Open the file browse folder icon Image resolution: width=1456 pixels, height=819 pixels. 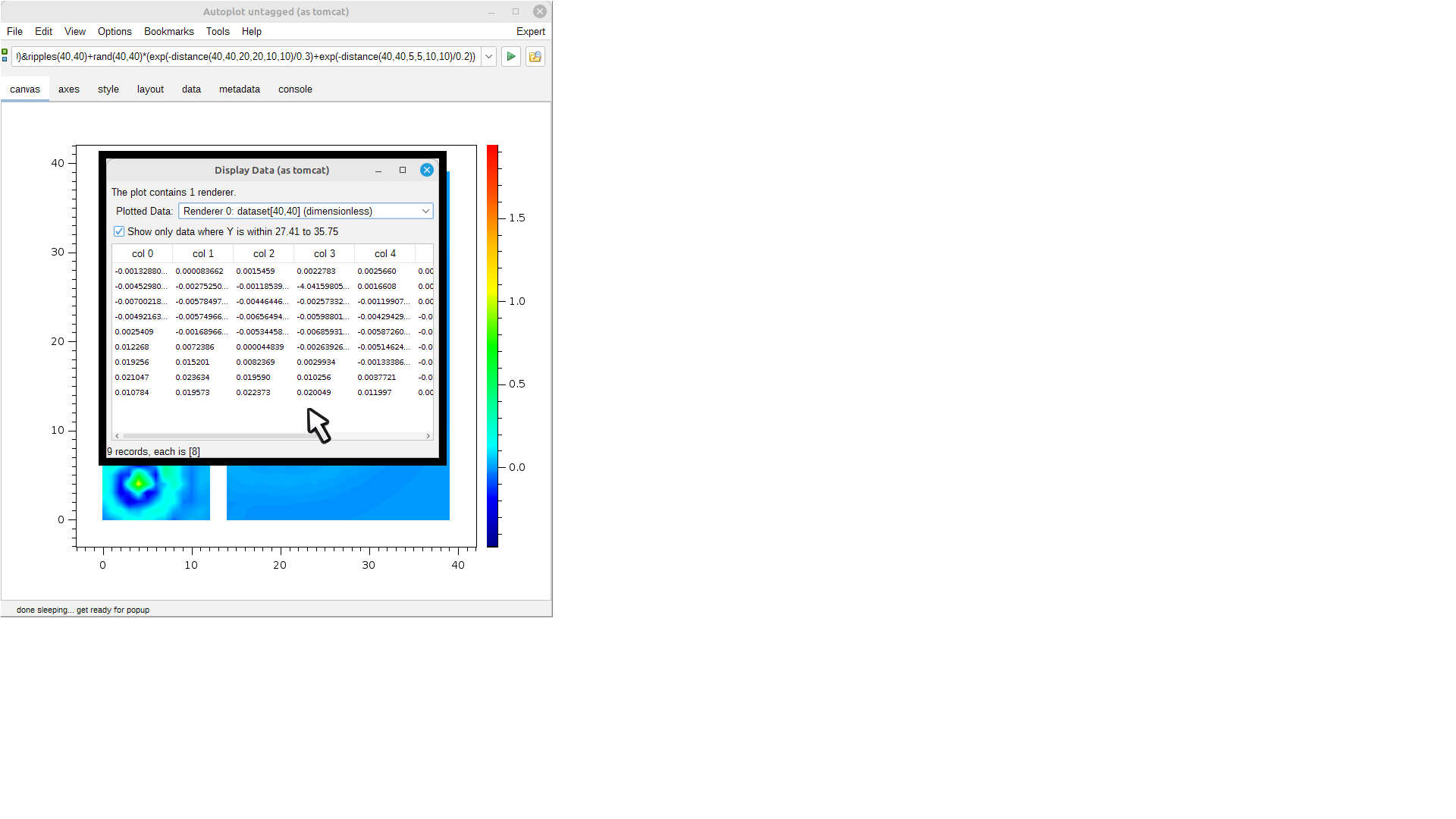[535, 57]
